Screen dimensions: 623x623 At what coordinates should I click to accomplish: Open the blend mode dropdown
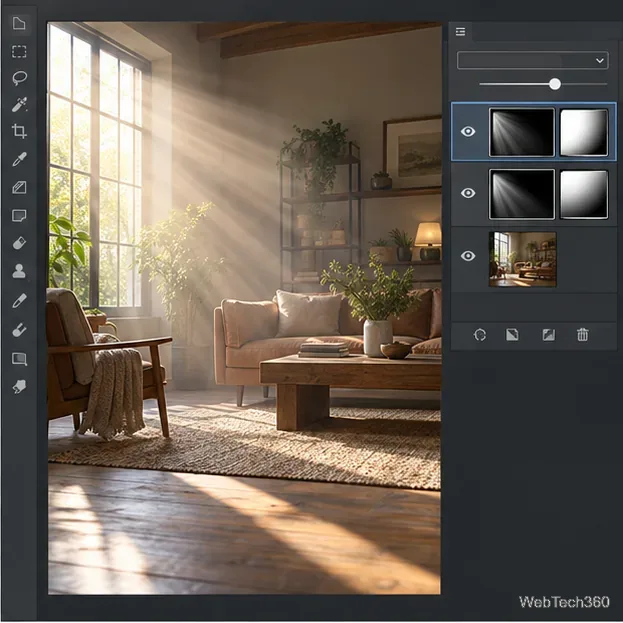[x=532, y=60]
